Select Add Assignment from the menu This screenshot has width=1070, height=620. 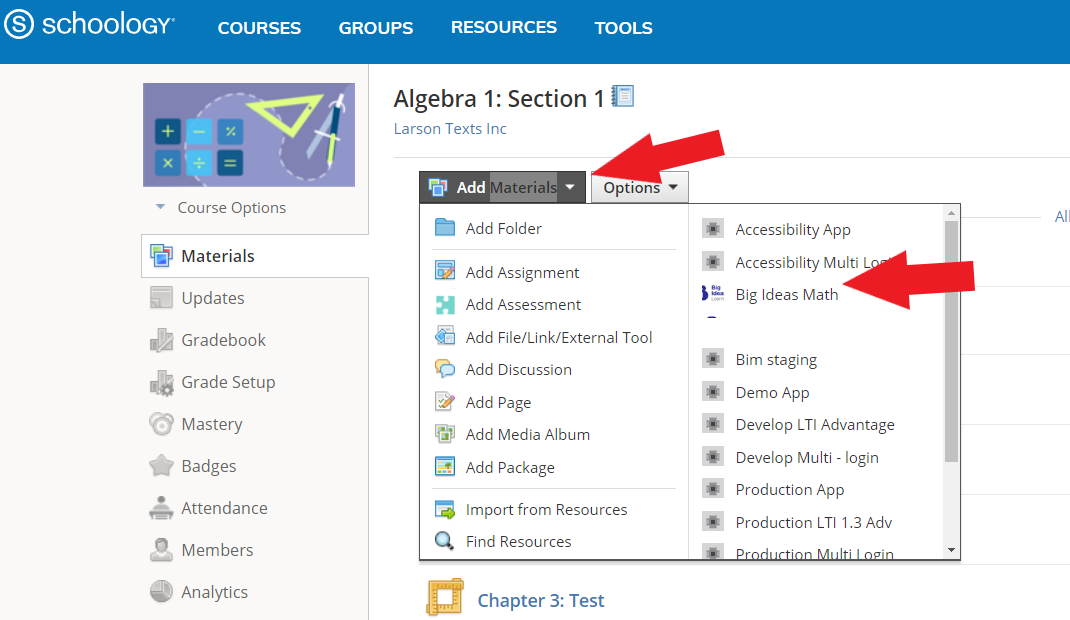pyautogui.click(x=522, y=272)
